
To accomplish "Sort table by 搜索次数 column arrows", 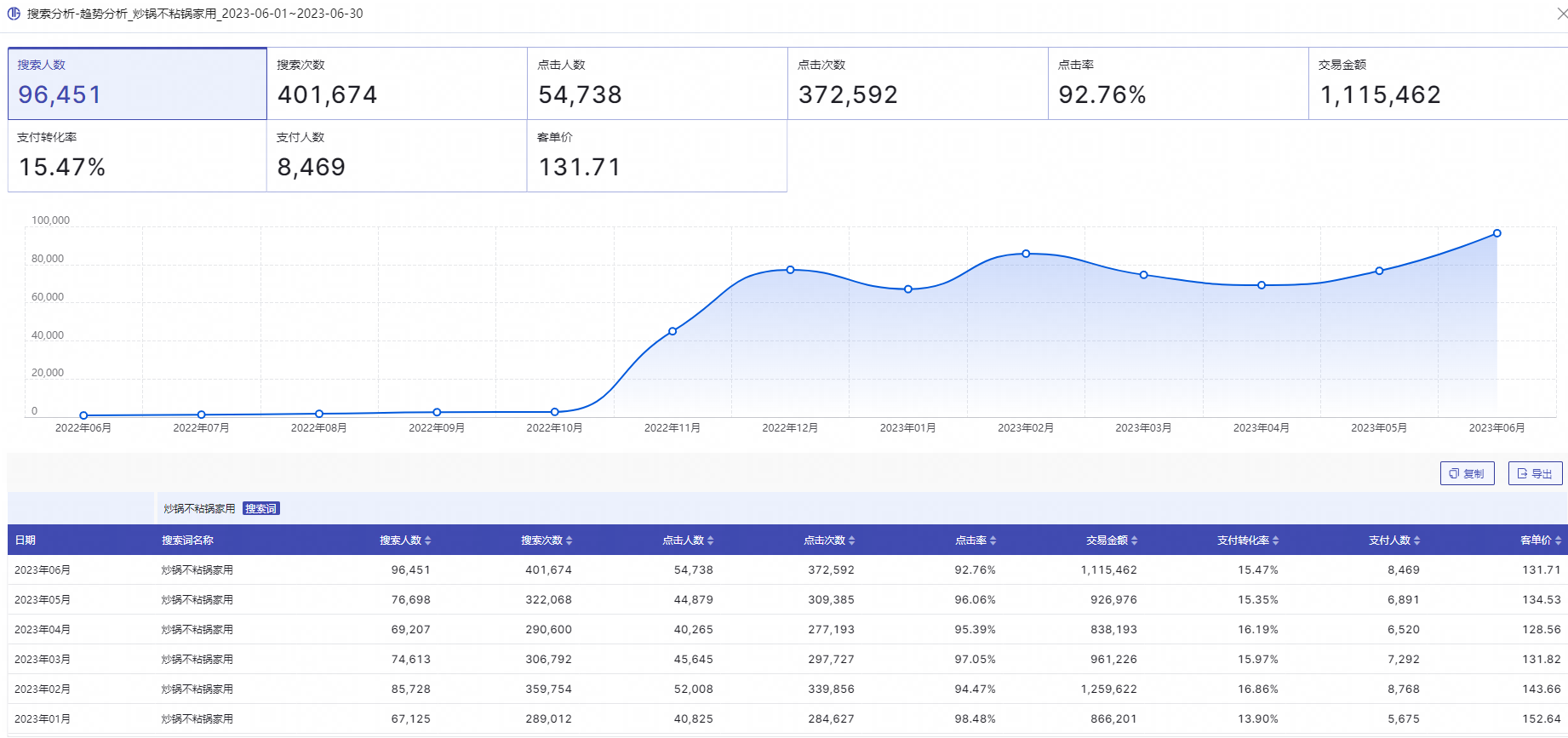I will (x=569, y=541).
